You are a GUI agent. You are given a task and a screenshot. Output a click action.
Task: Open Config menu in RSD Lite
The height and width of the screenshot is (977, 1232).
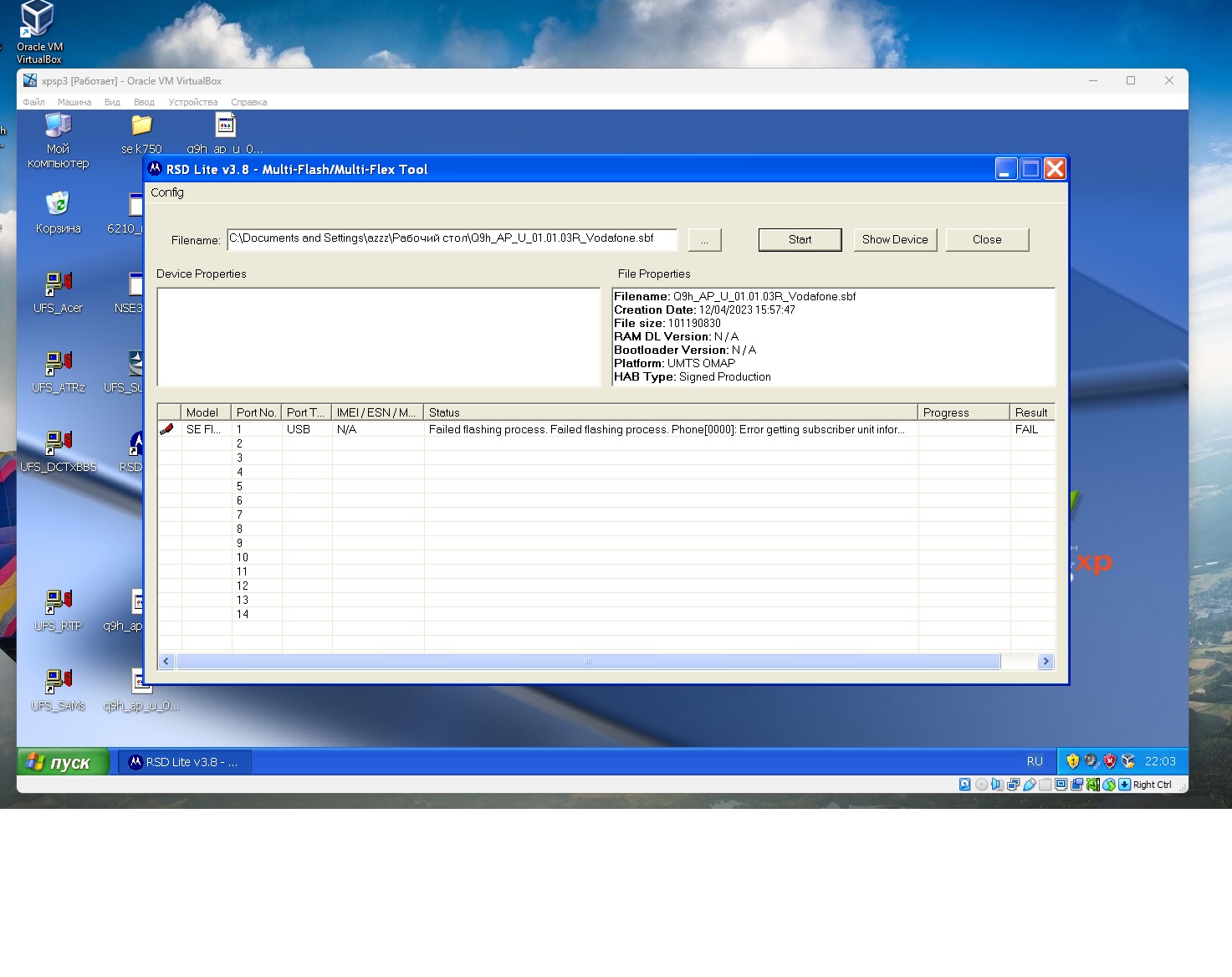click(167, 192)
